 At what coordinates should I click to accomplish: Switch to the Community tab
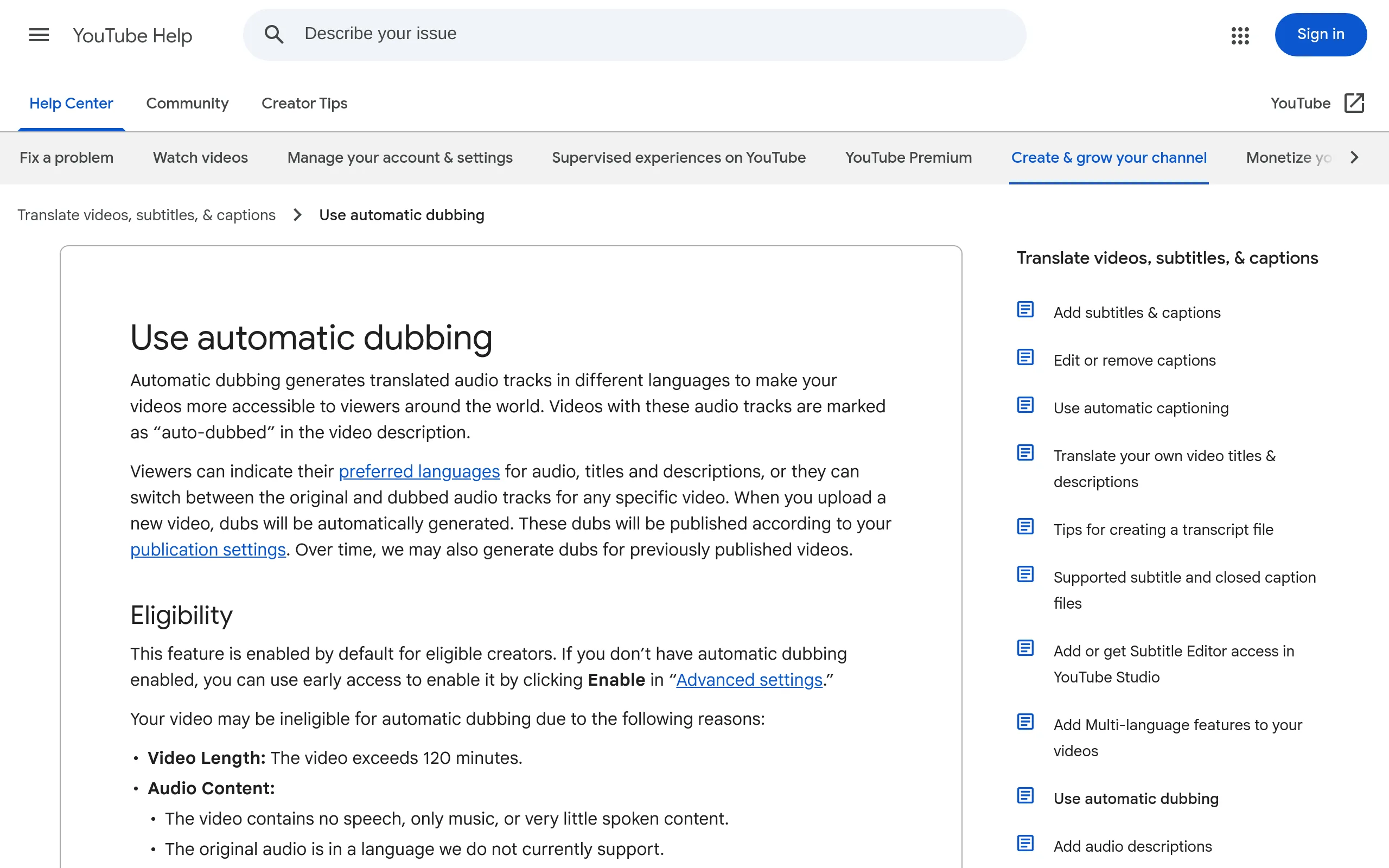(x=187, y=103)
